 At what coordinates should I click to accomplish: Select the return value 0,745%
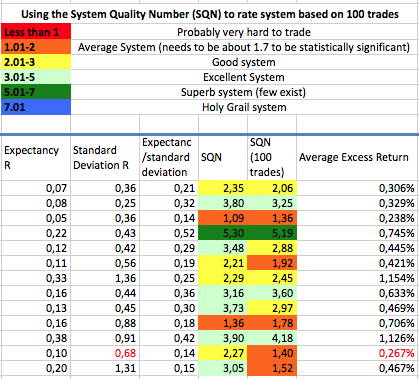357,233
